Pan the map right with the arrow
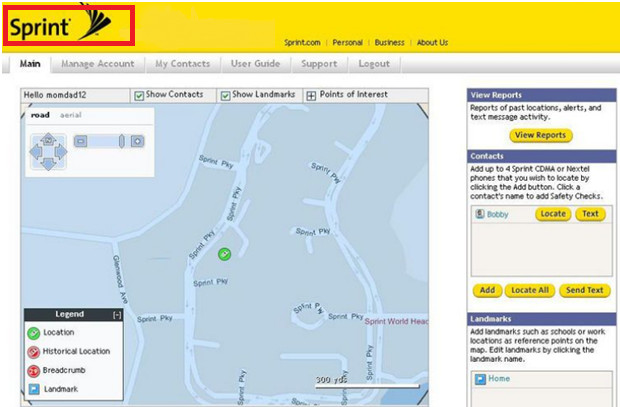Screen dimensions: 620x407 [61, 152]
